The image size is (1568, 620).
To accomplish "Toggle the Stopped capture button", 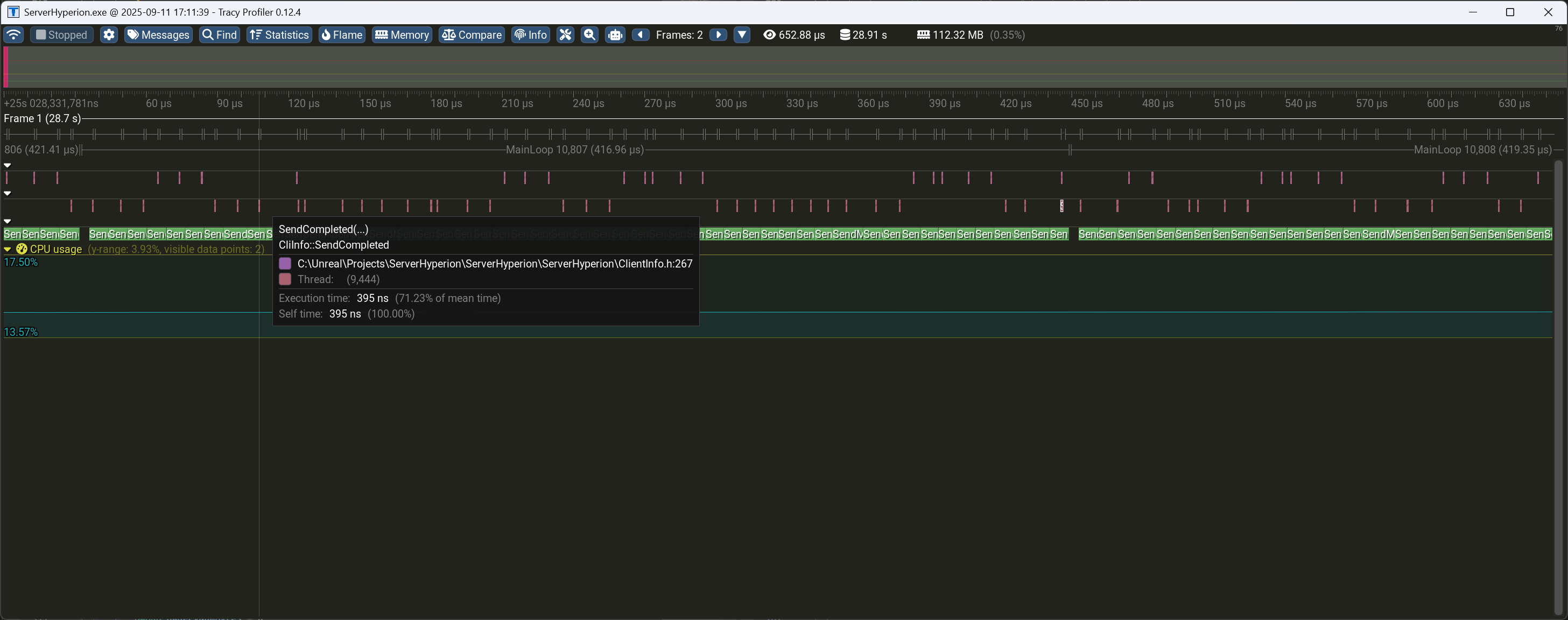I will [61, 34].
